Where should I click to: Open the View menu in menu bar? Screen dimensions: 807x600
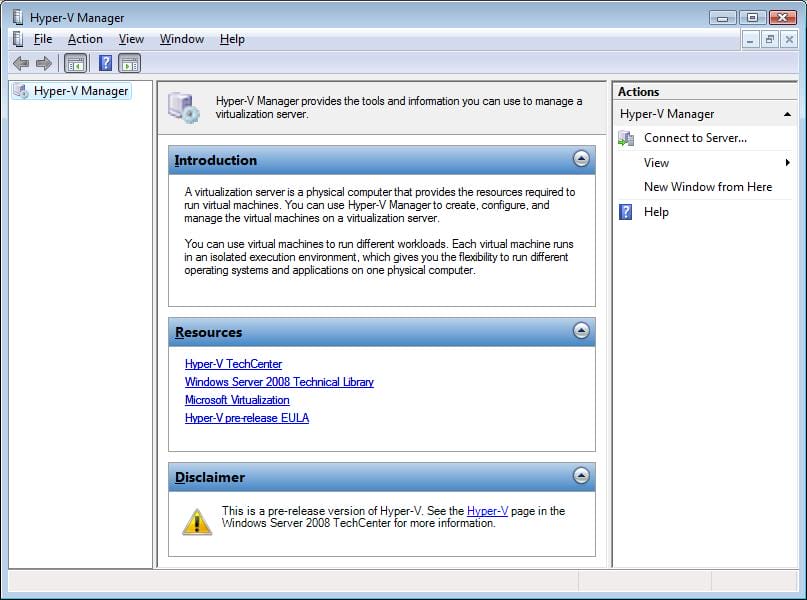coord(131,39)
